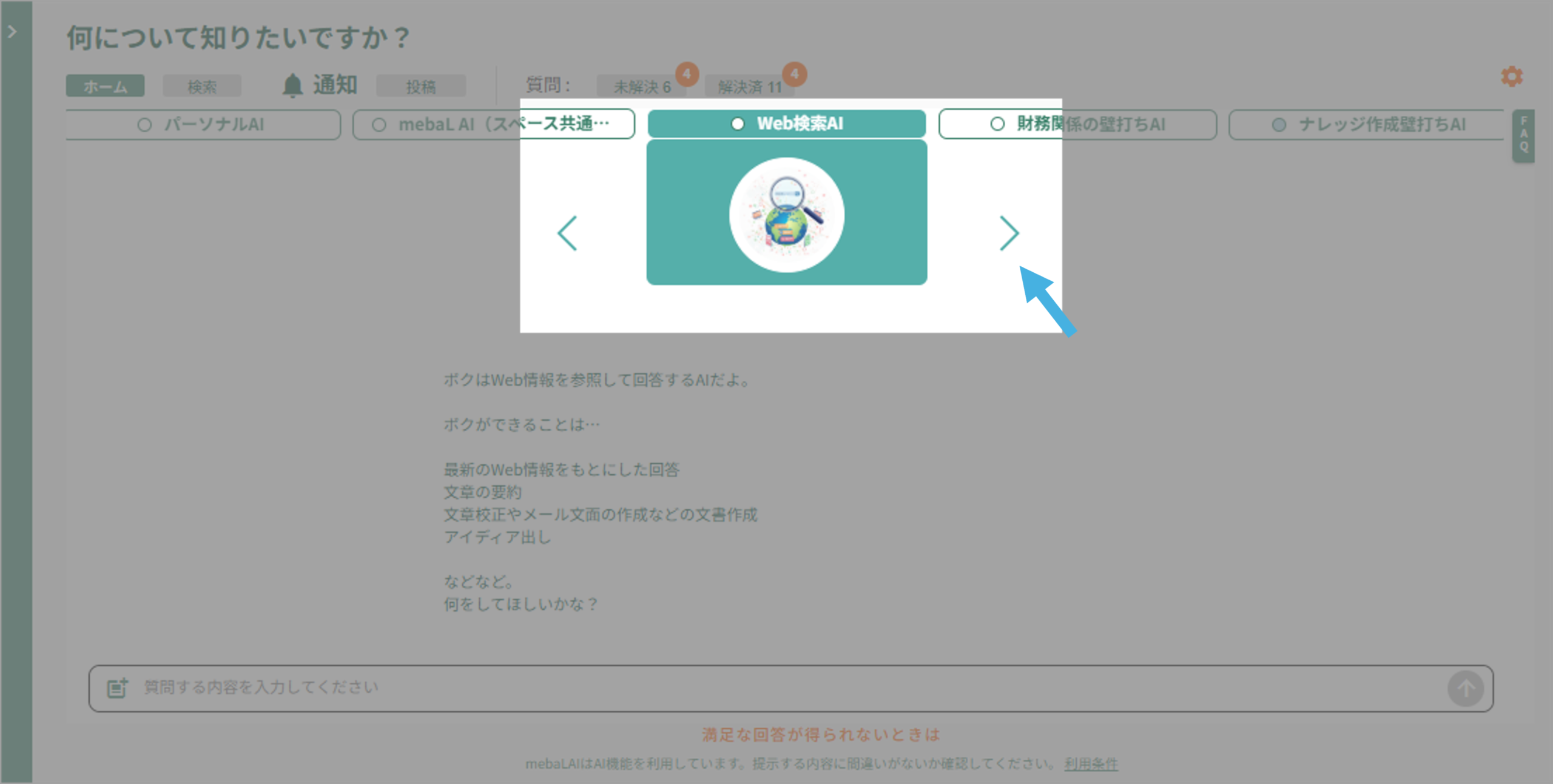This screenshot has height=784, width=1553.
Task: Click badge on 未解決 questions
Action: click(687, 74)
